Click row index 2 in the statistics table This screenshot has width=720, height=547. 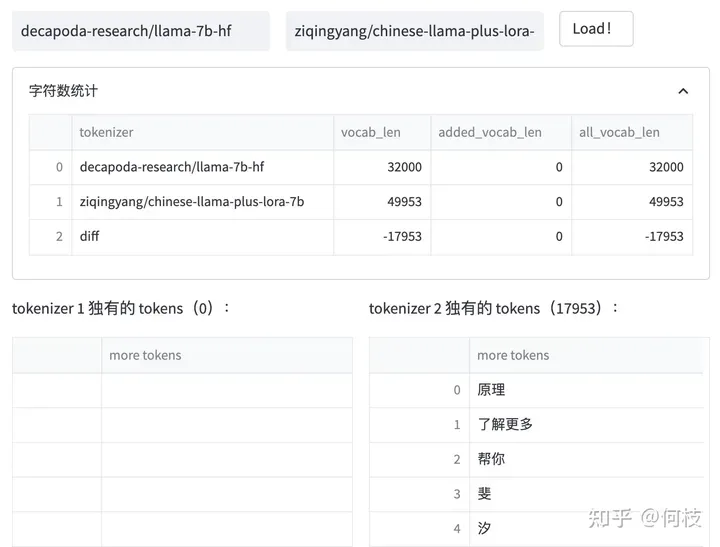51,237
